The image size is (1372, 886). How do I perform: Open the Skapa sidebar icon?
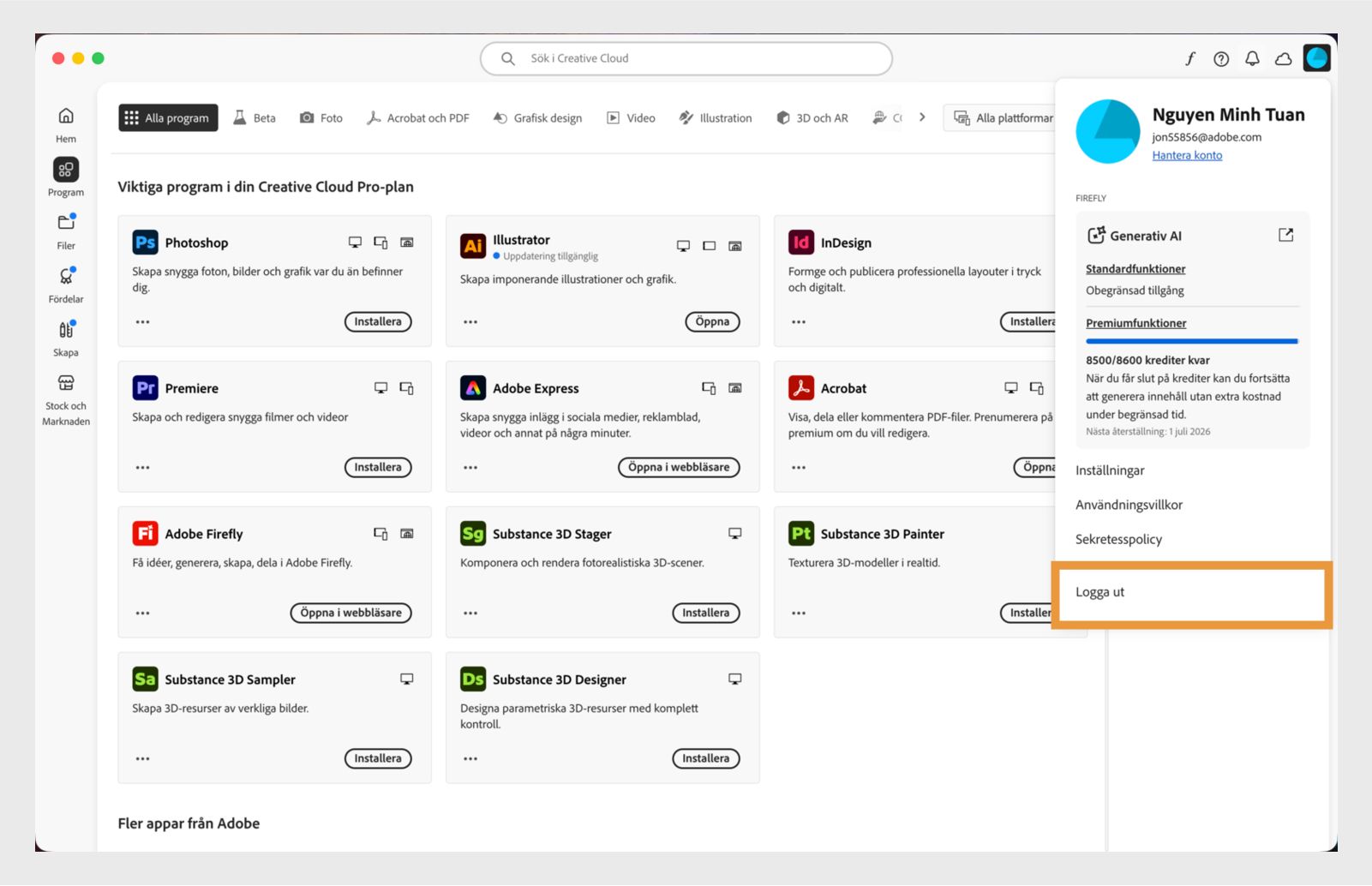(66, 330)
